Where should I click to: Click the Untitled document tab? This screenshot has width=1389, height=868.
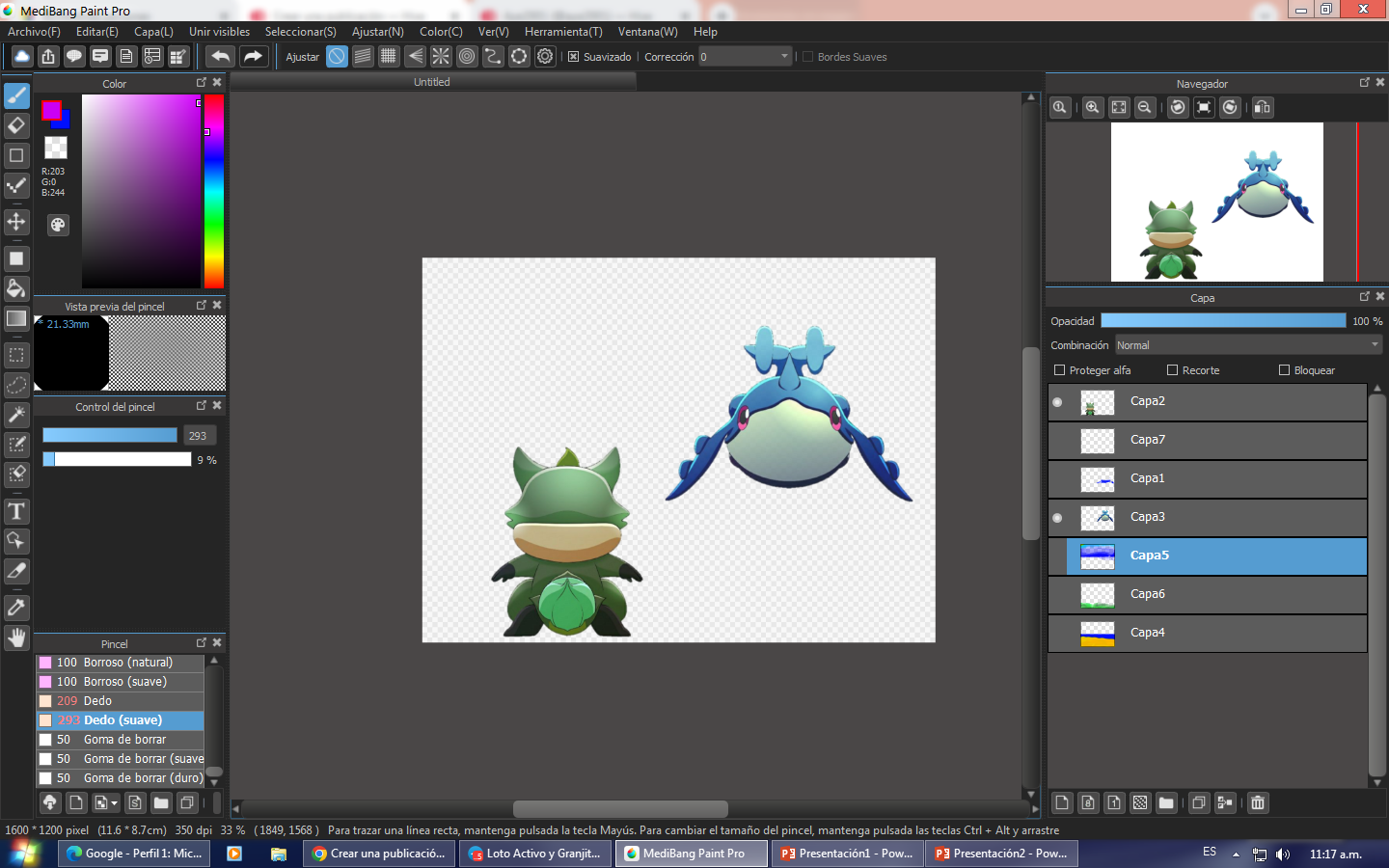pos(432,82)
